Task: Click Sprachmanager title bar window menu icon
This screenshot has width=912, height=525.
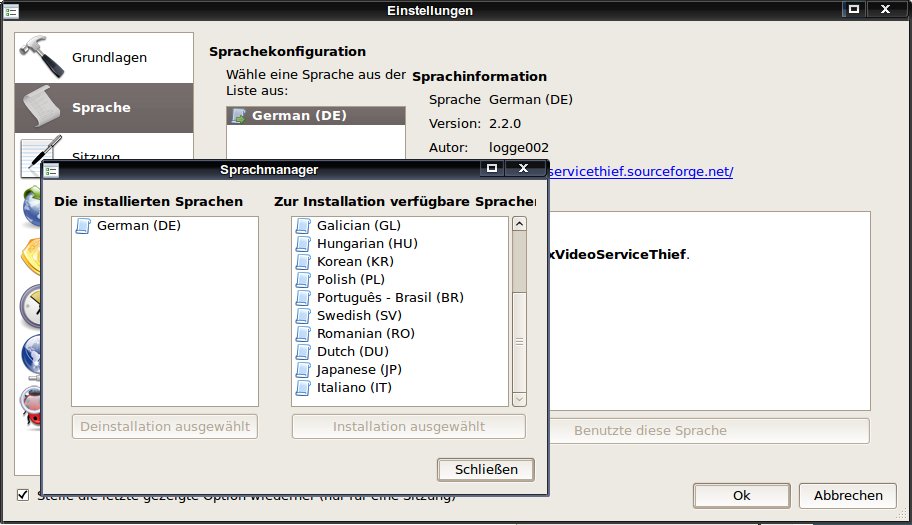Action: 51,170
